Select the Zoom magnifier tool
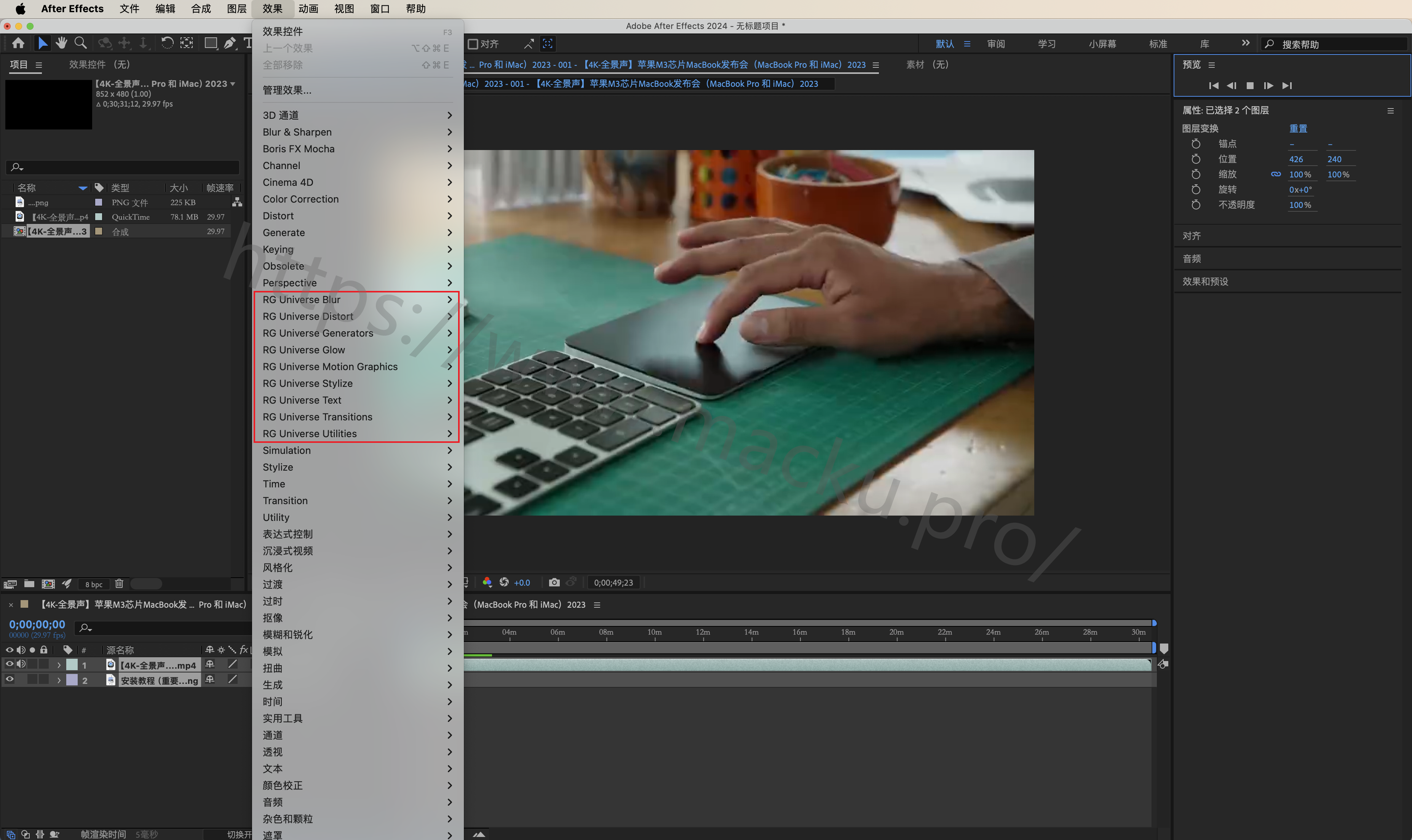Viewport: 1412px width, 840px height. coord(80,43)
